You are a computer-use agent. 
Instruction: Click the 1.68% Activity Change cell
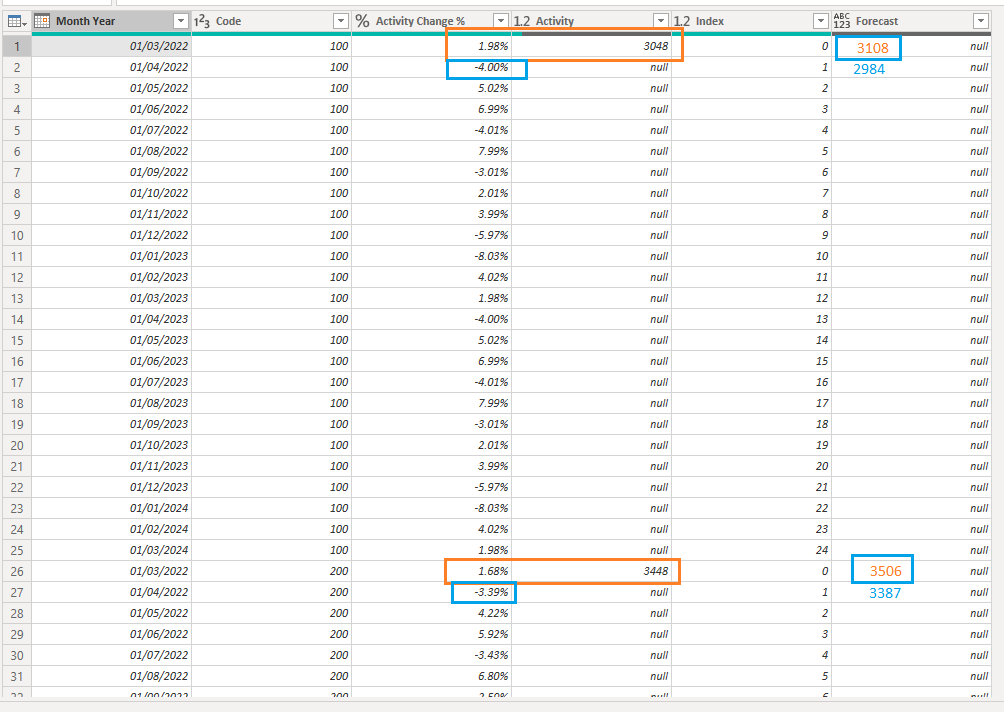(x=432, y=571)
